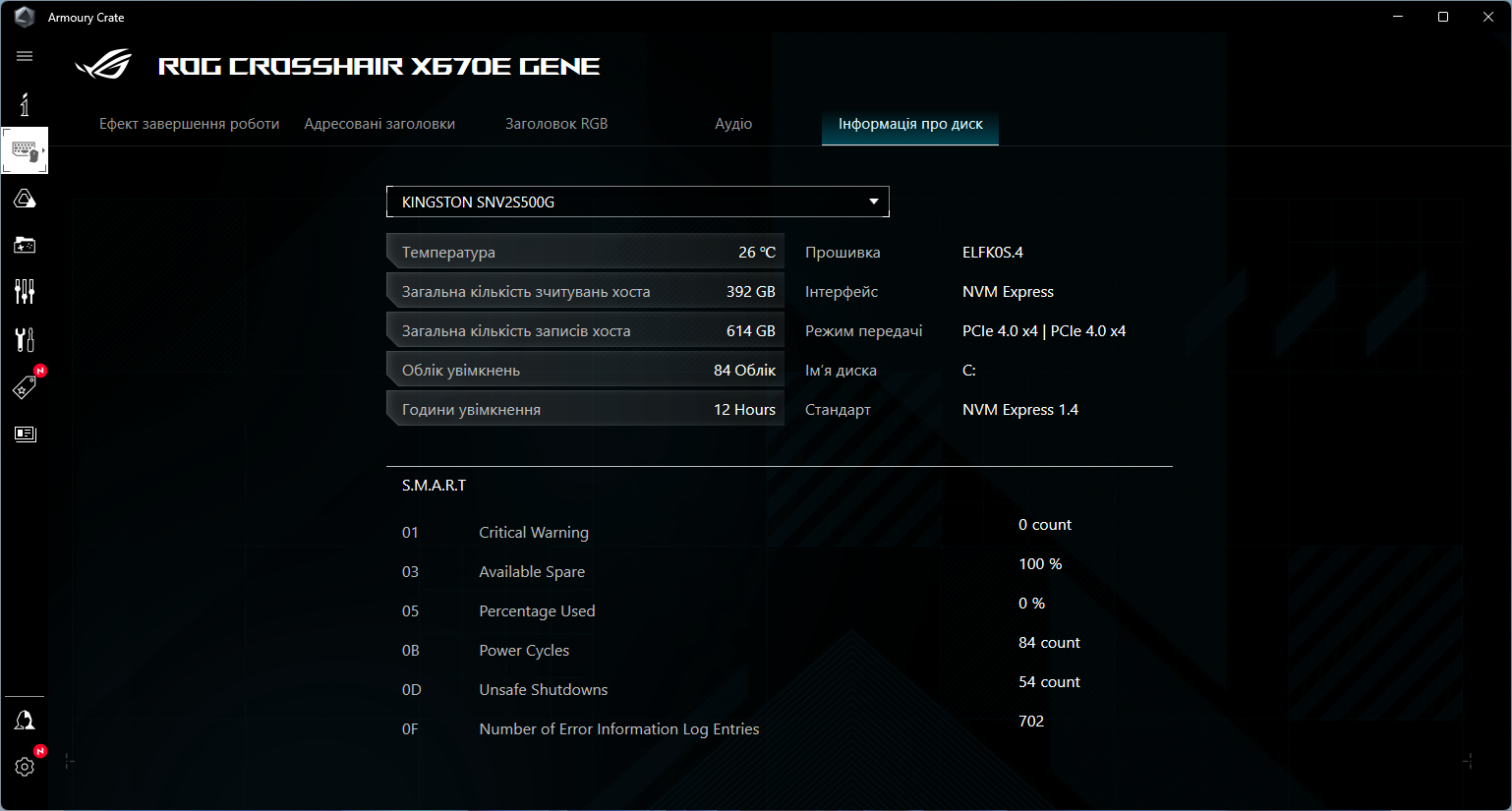Click the Загальна кількість зчитувань хоста label
Screen dimensions: 1512x811
click(x=526, y=292)
